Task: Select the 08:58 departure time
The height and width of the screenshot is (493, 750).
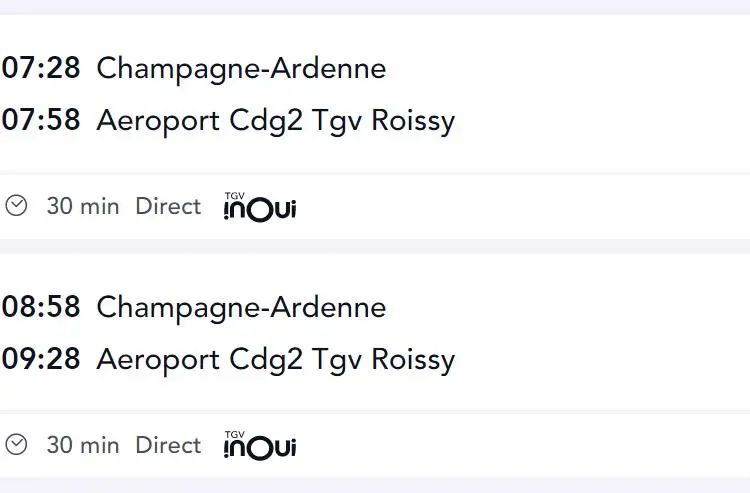Action: [41, 307]
